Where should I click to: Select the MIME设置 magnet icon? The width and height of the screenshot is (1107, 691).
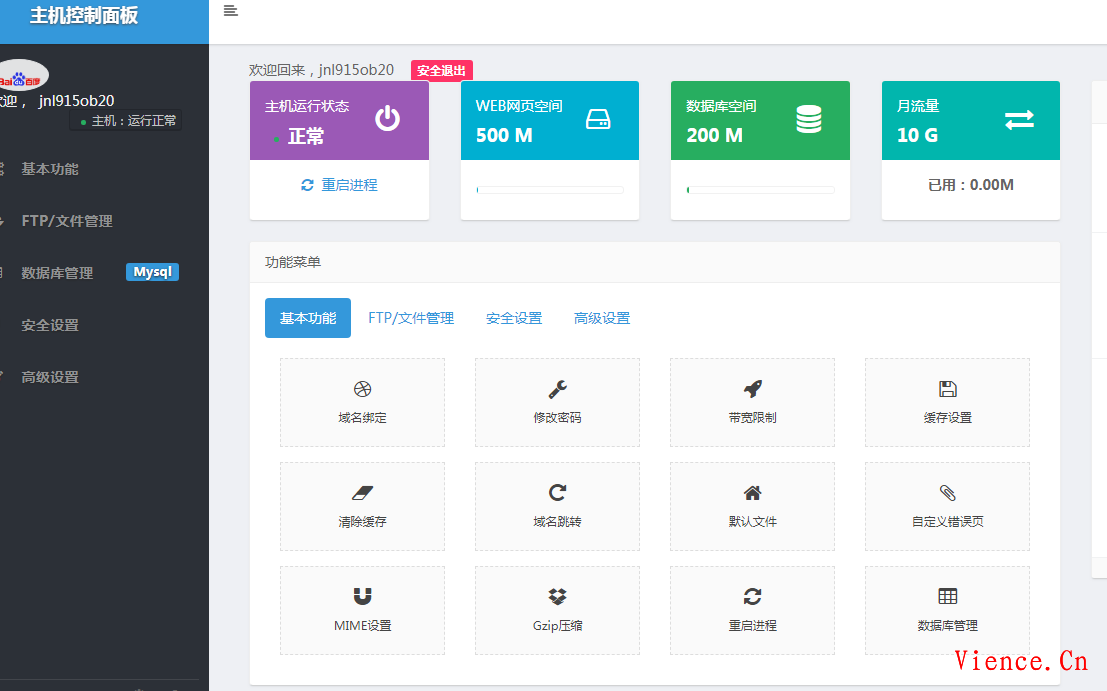pos(362,597)
